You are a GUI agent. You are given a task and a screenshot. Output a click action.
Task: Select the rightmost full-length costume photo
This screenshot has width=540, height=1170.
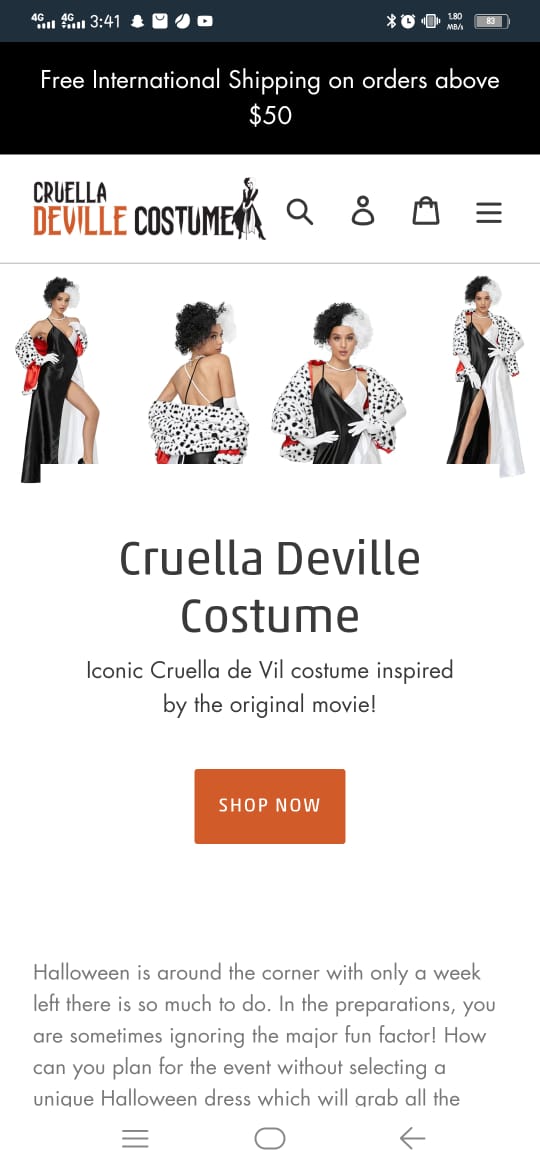[x=487, y=376]
